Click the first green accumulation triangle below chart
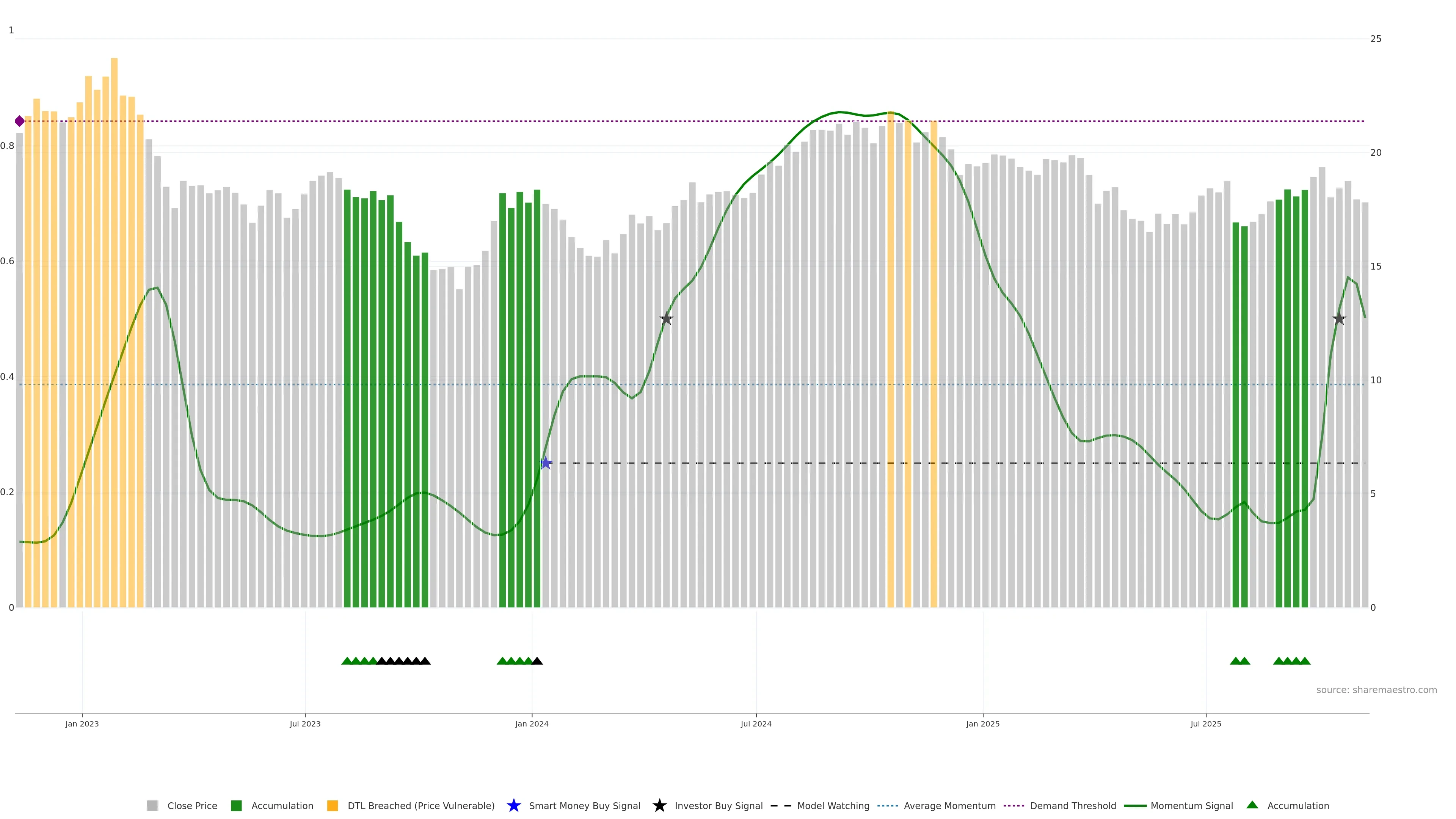The image size is (1456, 819). click(x=347, y=661)
